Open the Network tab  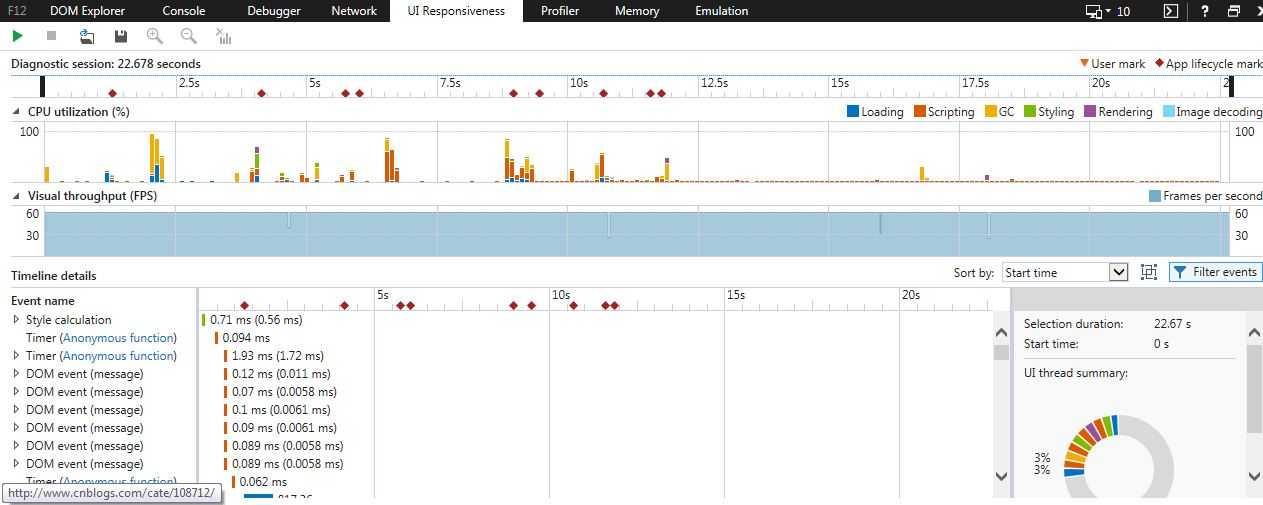[x=354, y=11]
